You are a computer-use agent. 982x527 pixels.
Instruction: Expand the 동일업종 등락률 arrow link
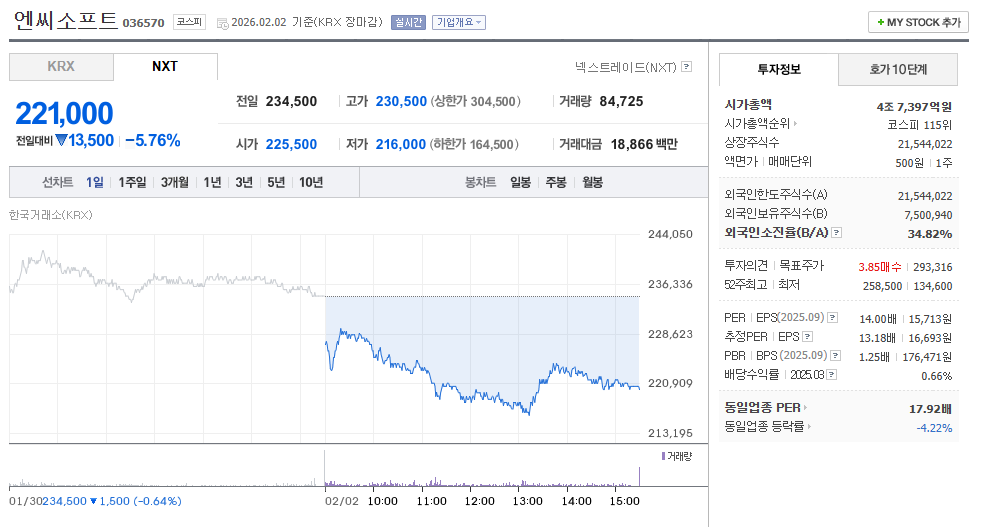pyautogui.click(x=809, y=427)
